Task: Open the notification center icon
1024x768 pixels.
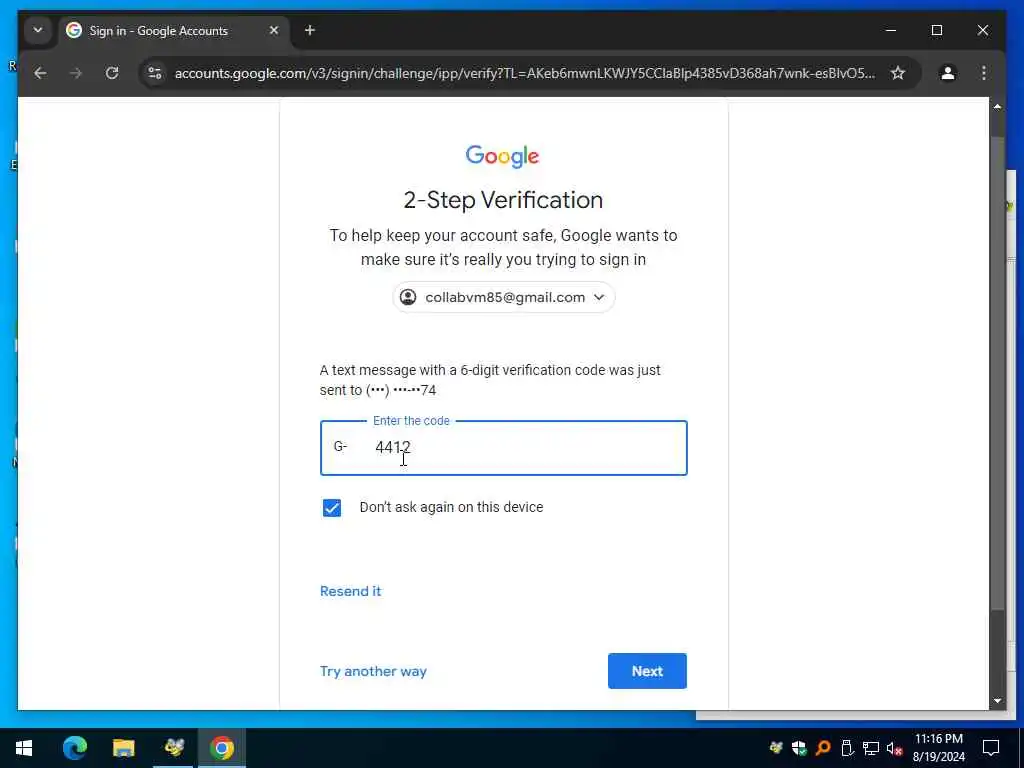Action: (991, 748)
